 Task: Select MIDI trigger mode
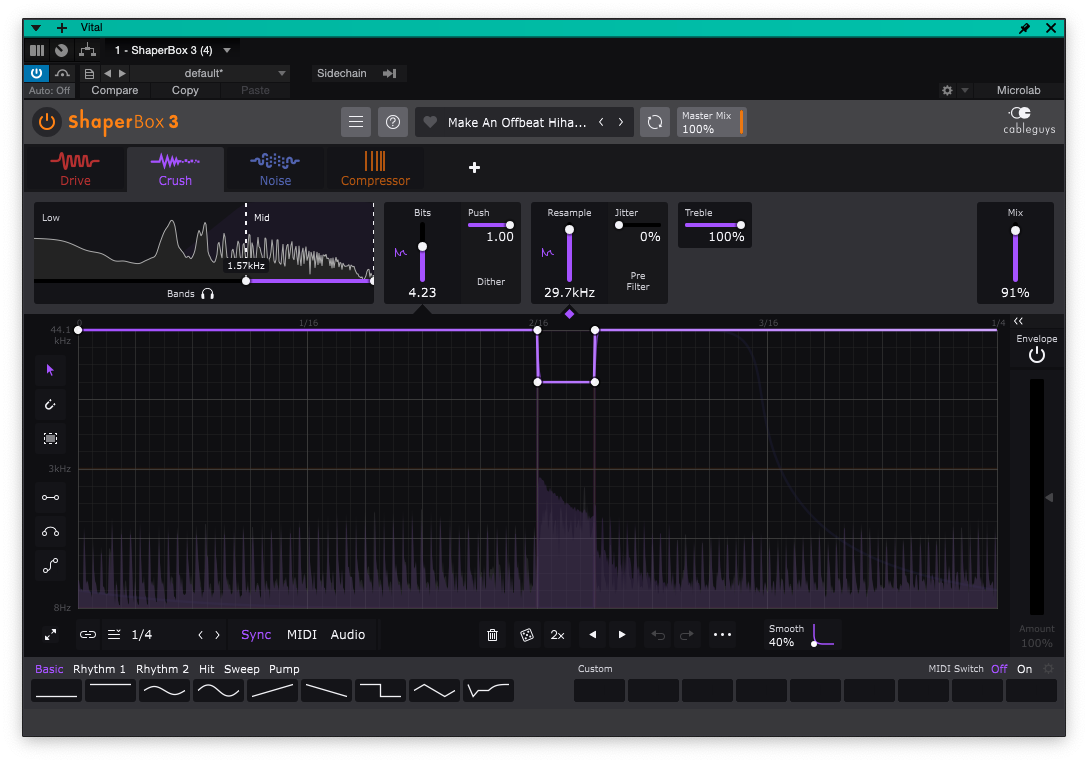(302, 635)
